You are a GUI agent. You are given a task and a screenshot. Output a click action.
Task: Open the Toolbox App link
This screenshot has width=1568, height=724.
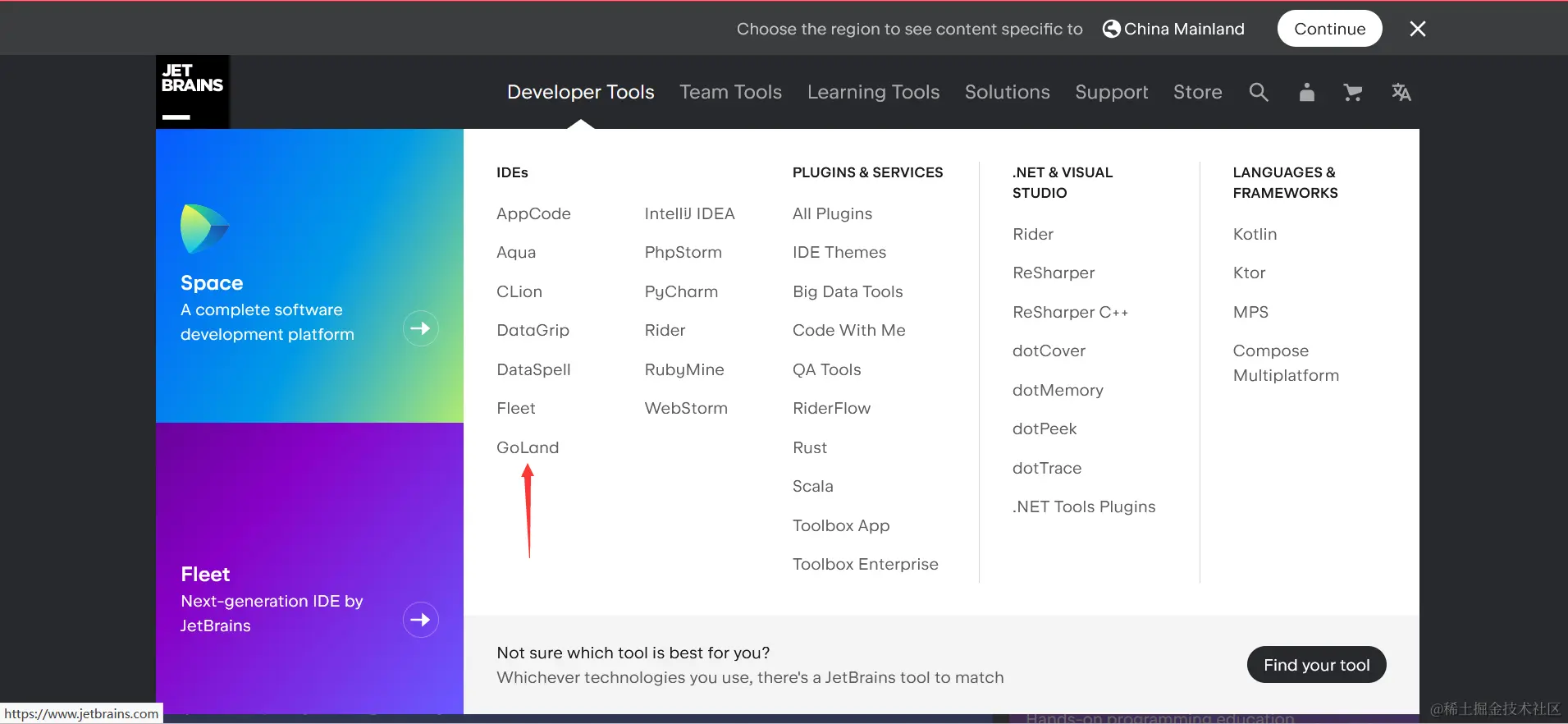[x=841, y=525]
